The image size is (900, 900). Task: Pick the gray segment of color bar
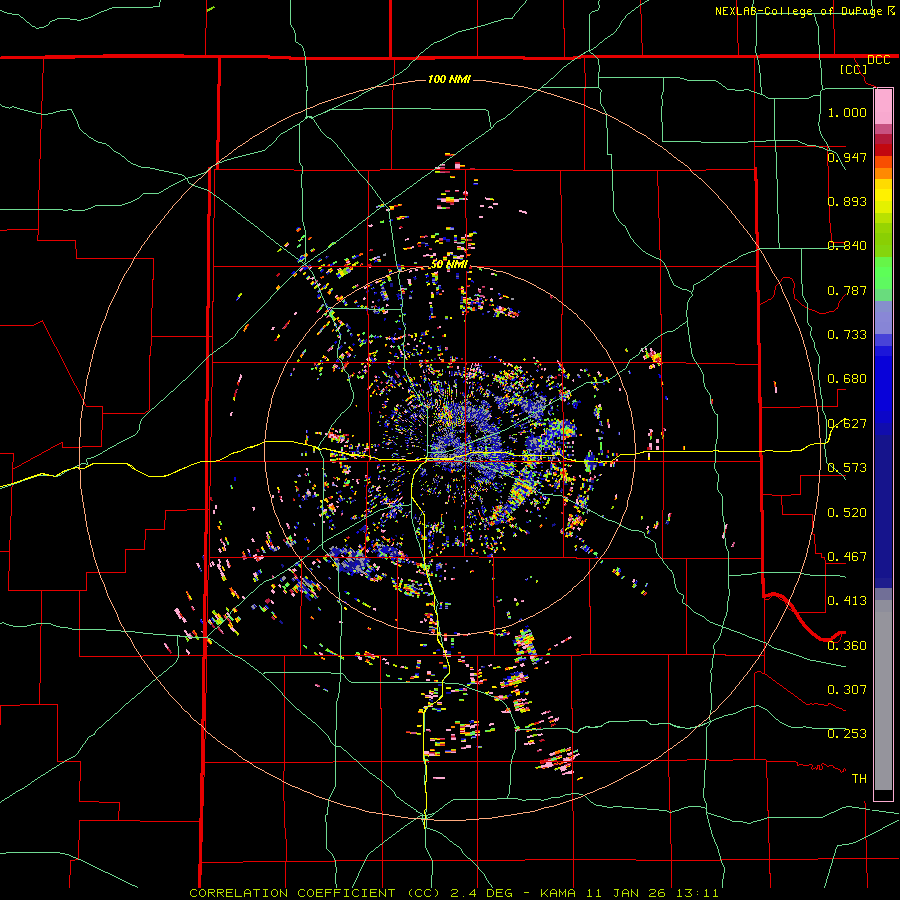pos(883,695)
